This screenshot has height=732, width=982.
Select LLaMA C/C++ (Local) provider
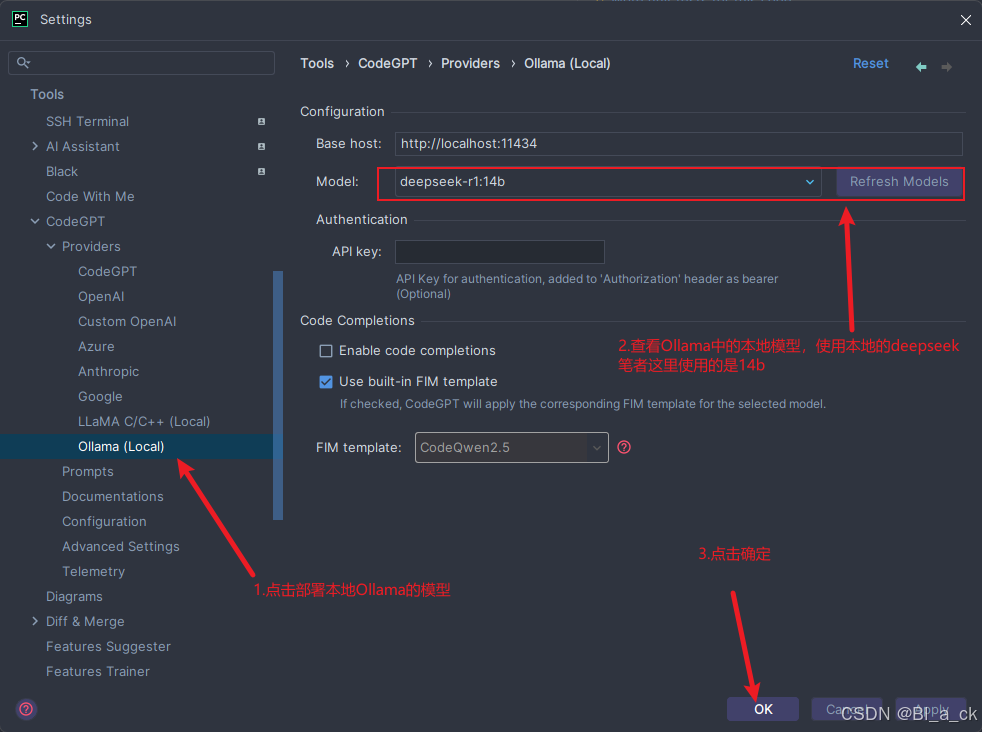(144, 421)
